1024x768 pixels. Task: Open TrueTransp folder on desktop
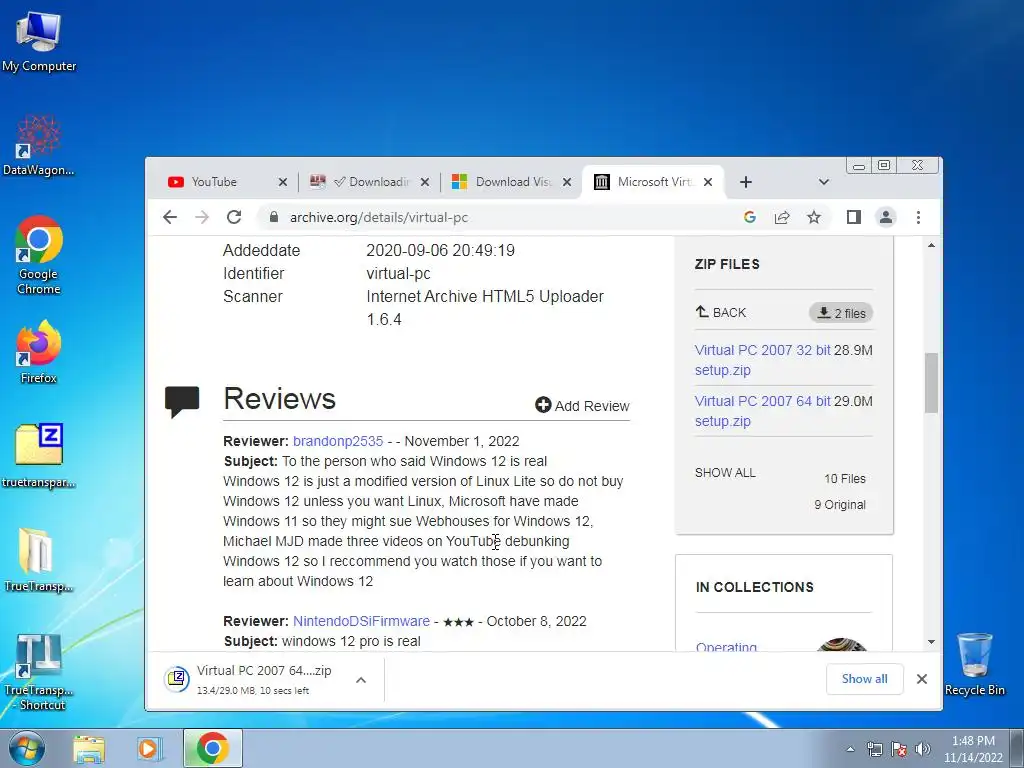coord(39,559)
